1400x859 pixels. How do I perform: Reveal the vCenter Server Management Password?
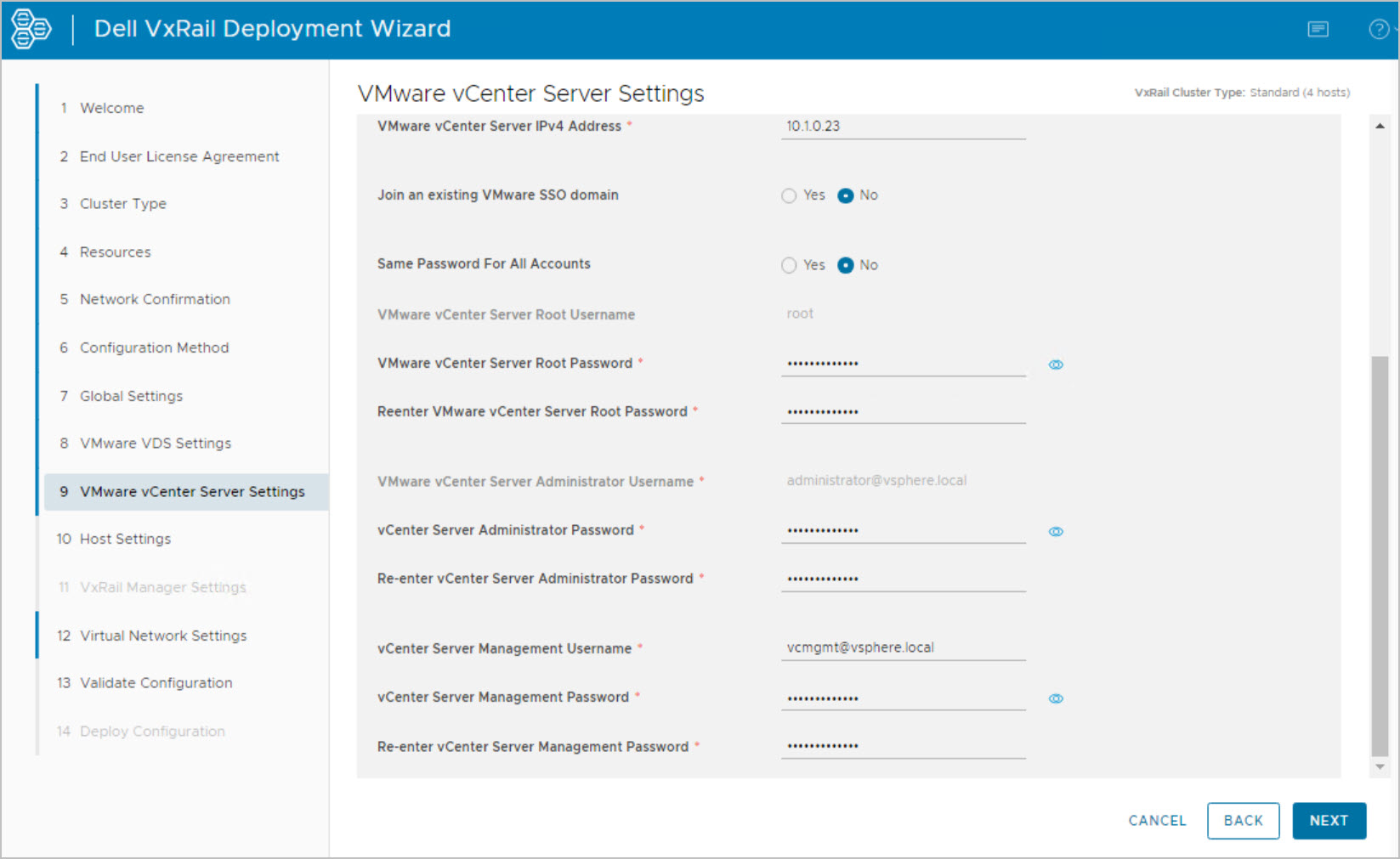pos(1056,698)
